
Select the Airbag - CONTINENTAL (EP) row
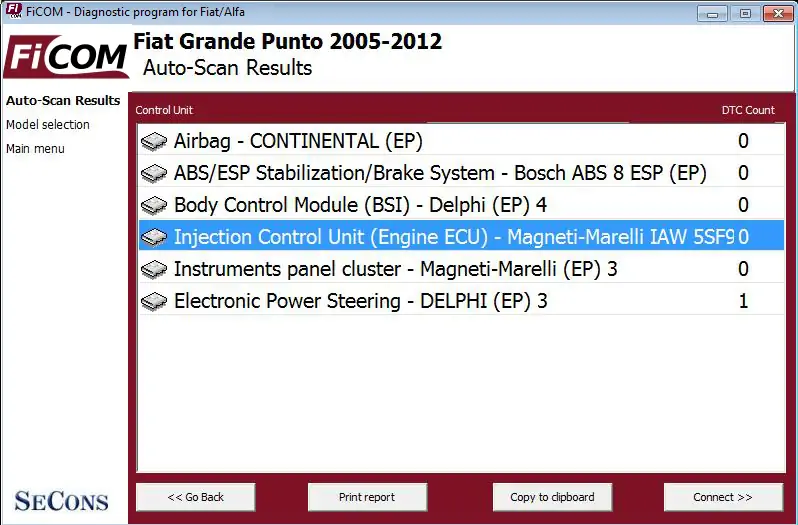[x=461, y=141]
